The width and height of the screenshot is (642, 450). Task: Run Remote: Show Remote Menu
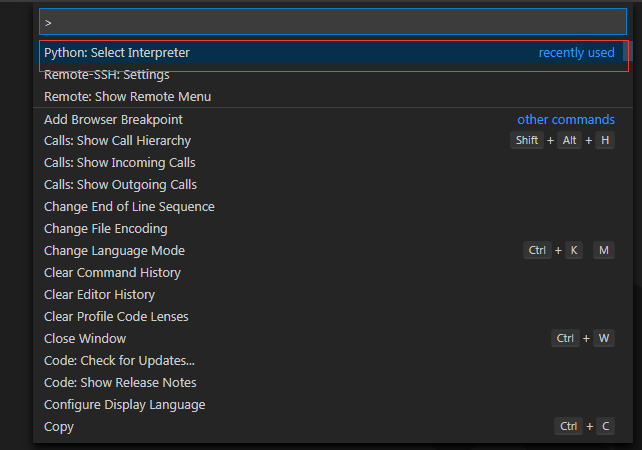[x=332, y=97]
